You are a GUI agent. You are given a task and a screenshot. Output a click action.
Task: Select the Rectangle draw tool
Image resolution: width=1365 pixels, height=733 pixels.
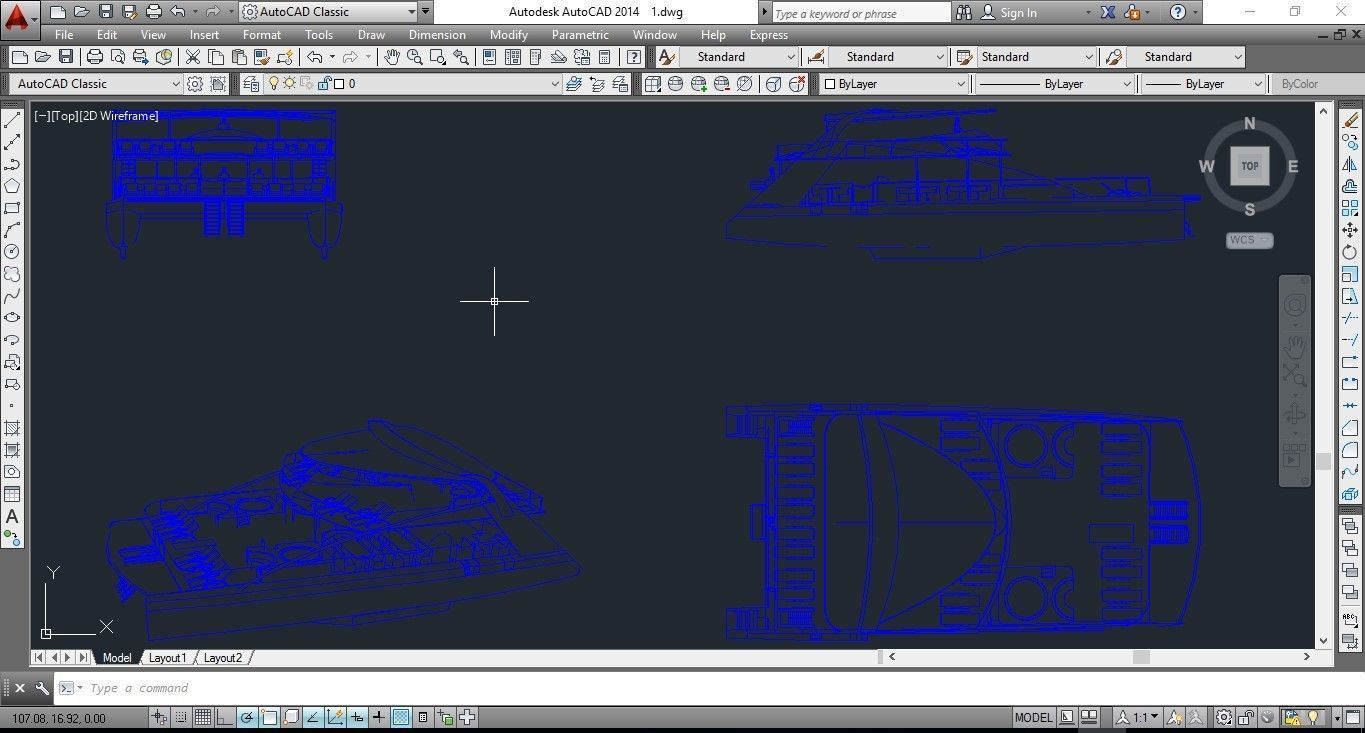tap(12, 208)
